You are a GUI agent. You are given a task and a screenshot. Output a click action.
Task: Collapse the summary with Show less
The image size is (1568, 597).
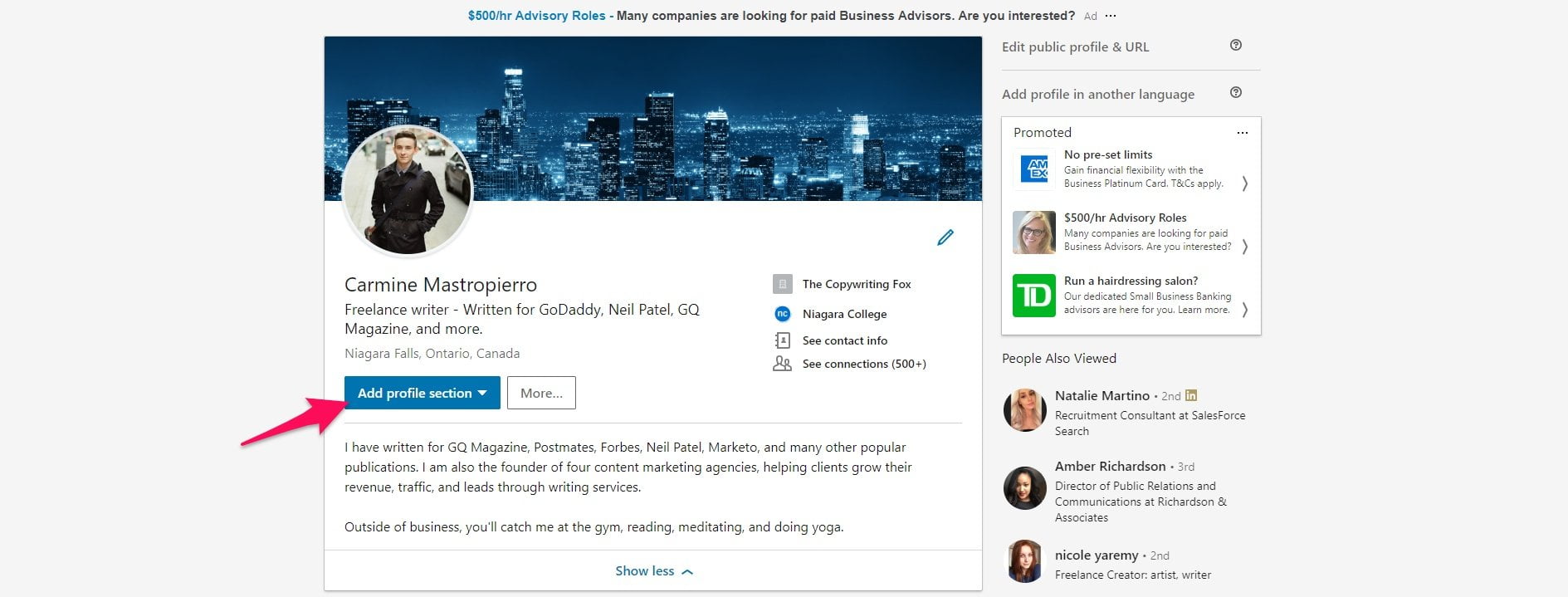[653, 571]
